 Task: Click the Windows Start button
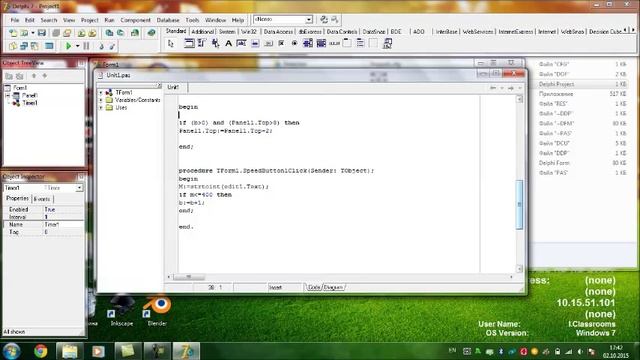11,351
